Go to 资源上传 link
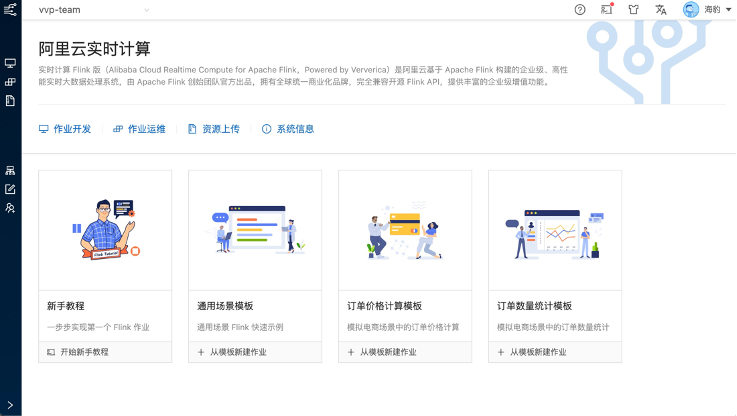This screenshot has height=416, width=737. coord(214,129)
